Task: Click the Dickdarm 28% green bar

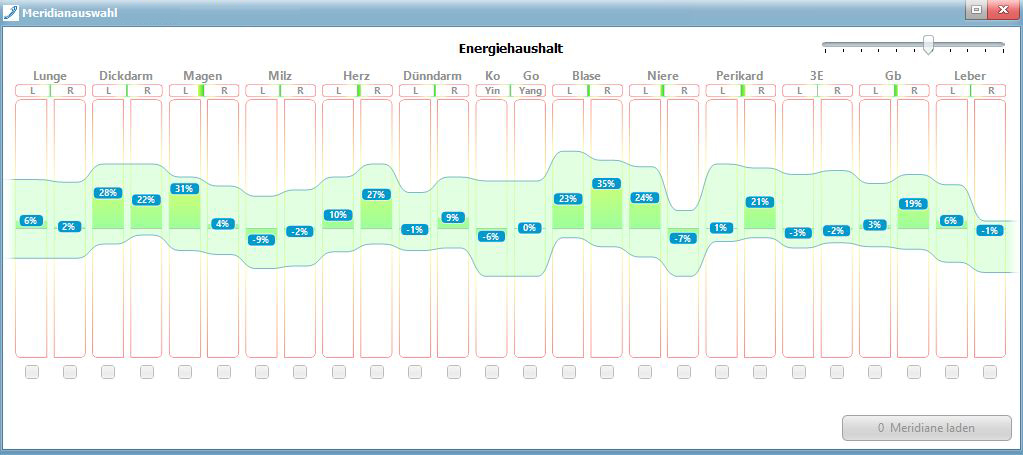Action: [108, 213]
